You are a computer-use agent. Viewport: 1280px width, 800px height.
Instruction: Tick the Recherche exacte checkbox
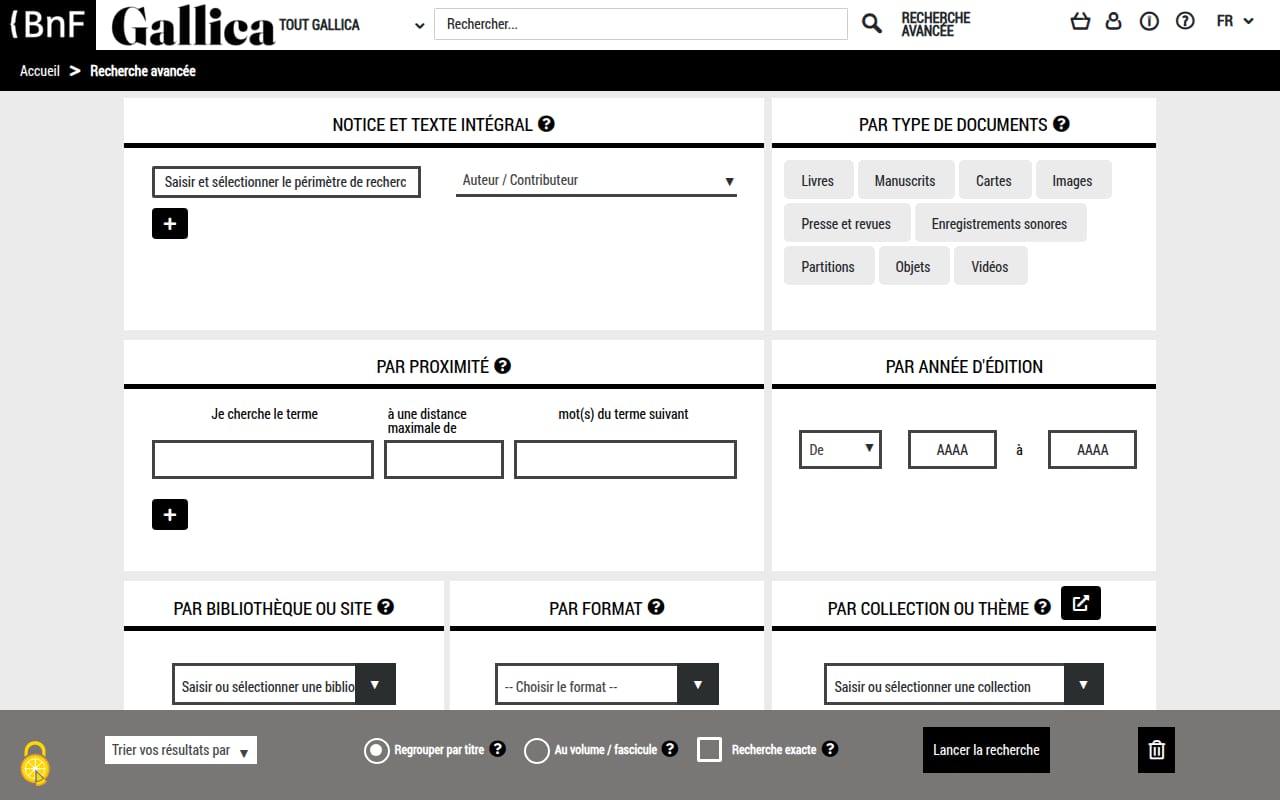[709, 749]
